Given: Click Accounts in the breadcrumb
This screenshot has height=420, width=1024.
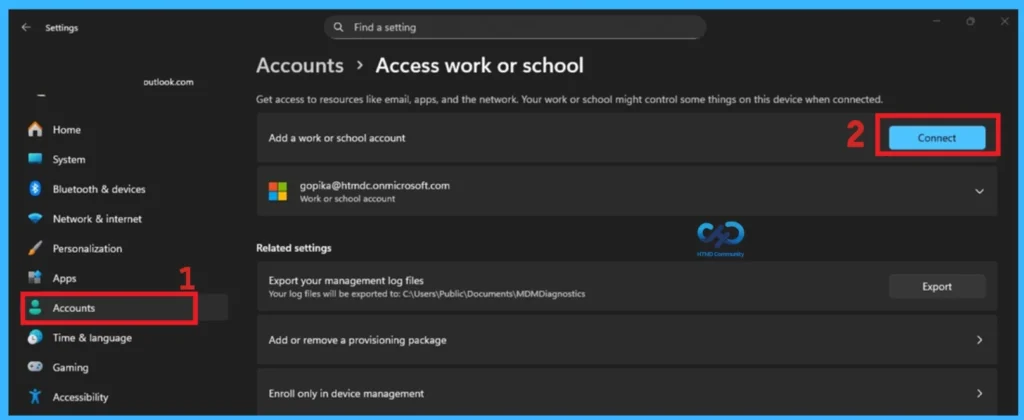Looking at the screenshot, I should click(300, 65).
